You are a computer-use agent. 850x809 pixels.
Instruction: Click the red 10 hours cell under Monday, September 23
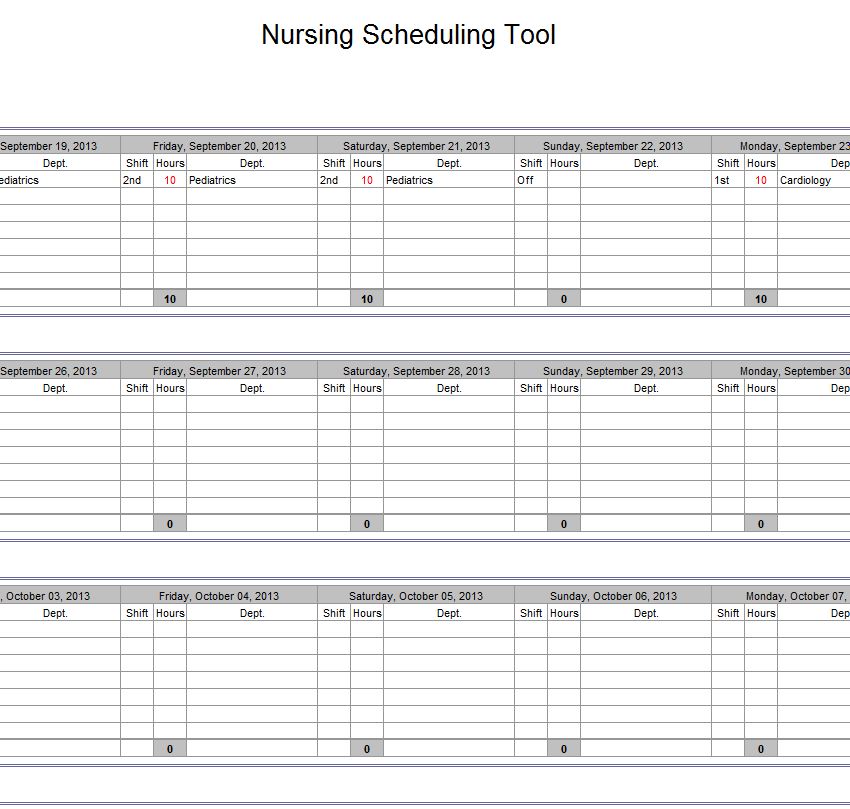point(761,180)
